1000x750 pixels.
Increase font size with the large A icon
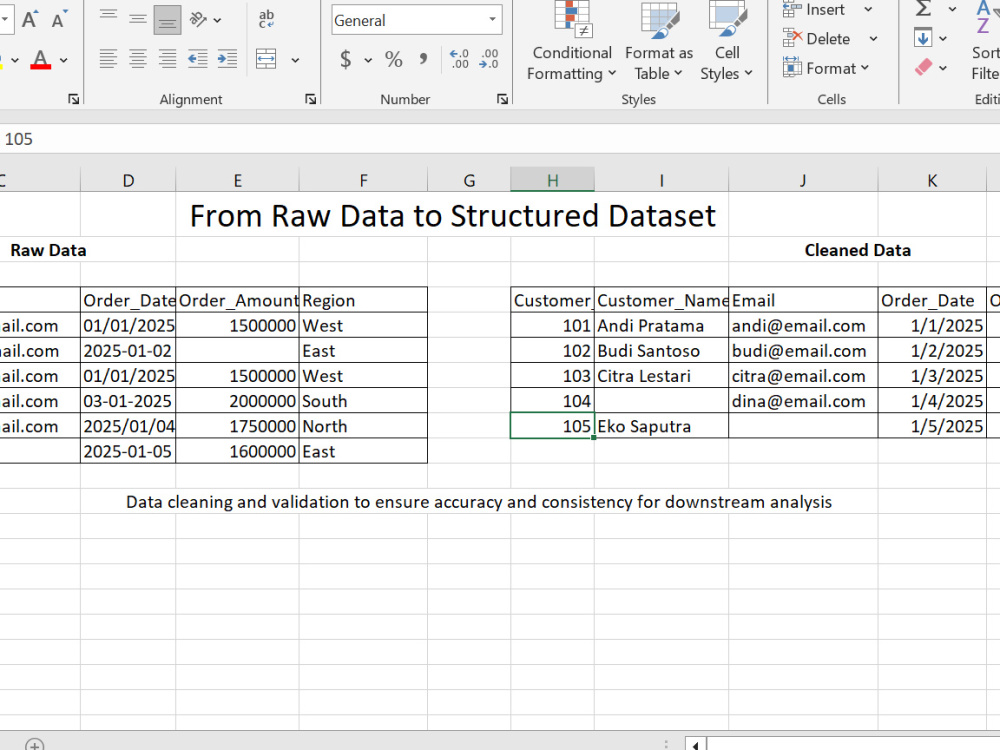(x=29, y=19)
